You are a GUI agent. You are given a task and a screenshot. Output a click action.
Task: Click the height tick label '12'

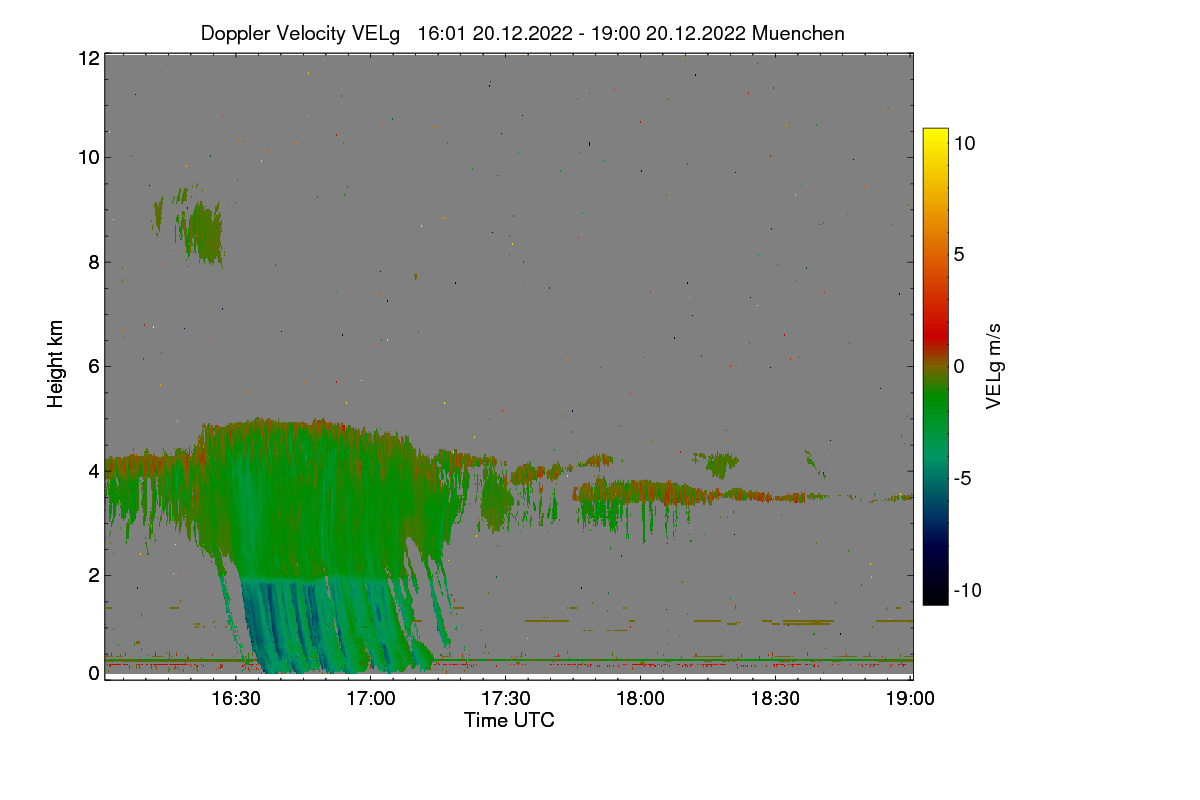88,58
